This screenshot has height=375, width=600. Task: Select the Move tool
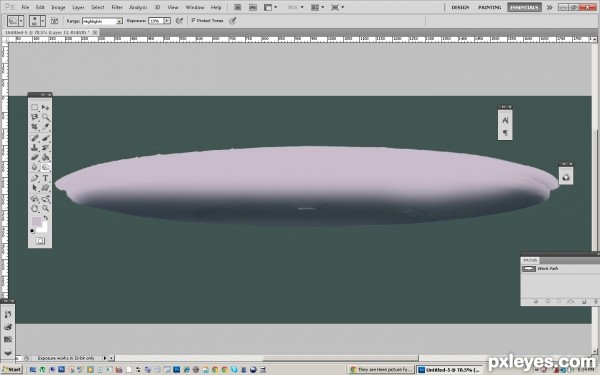[46, 108]
